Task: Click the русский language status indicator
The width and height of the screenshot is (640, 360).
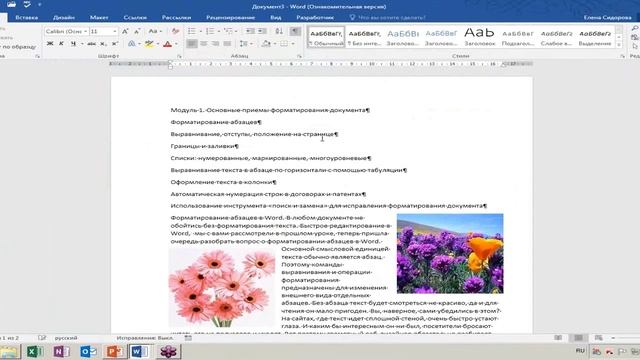Action: coord(66,338)
